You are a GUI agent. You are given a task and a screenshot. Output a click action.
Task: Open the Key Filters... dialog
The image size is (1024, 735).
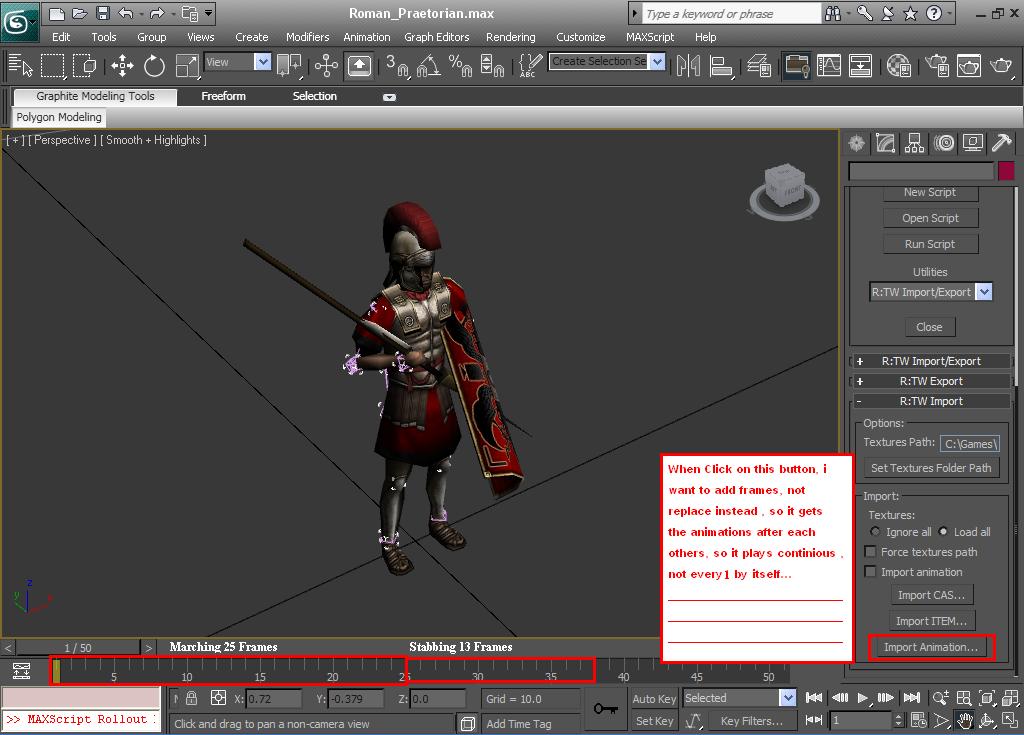pos(752,721)
